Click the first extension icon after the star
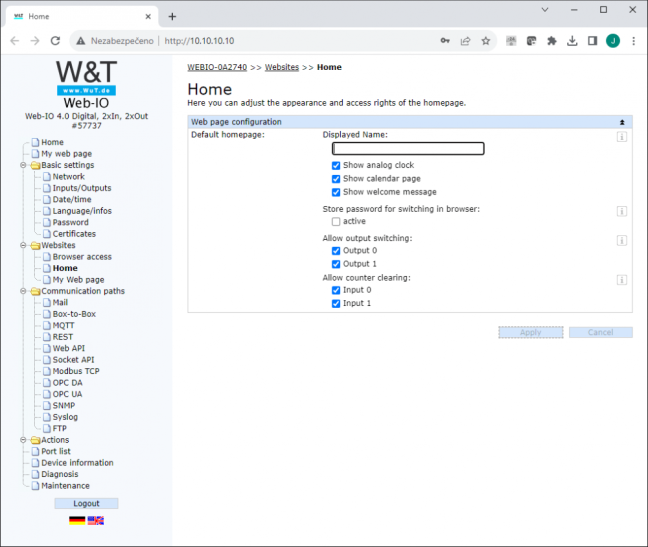The image size is (648, 547). 511,41
